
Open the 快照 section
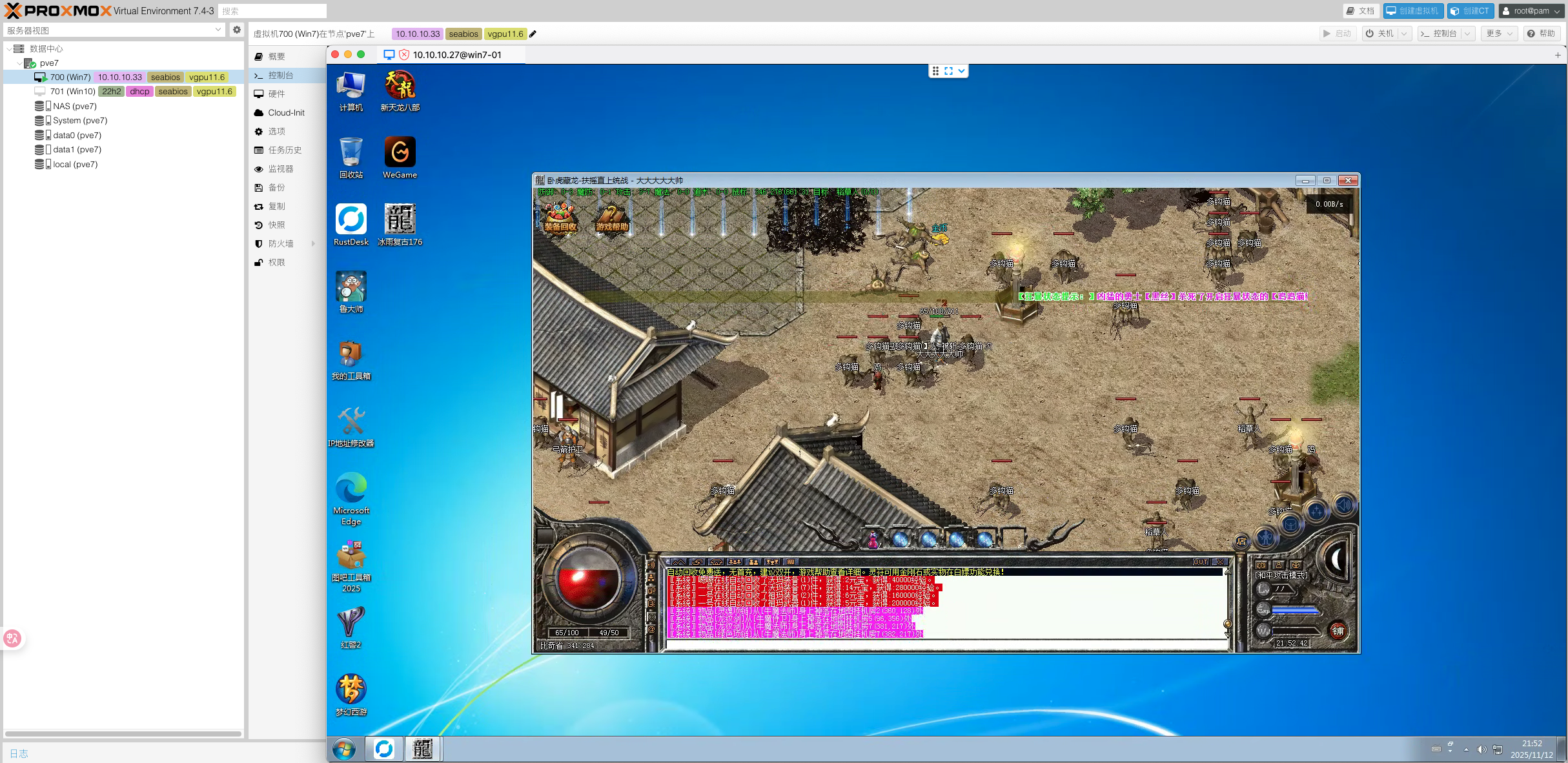[276, 225]
